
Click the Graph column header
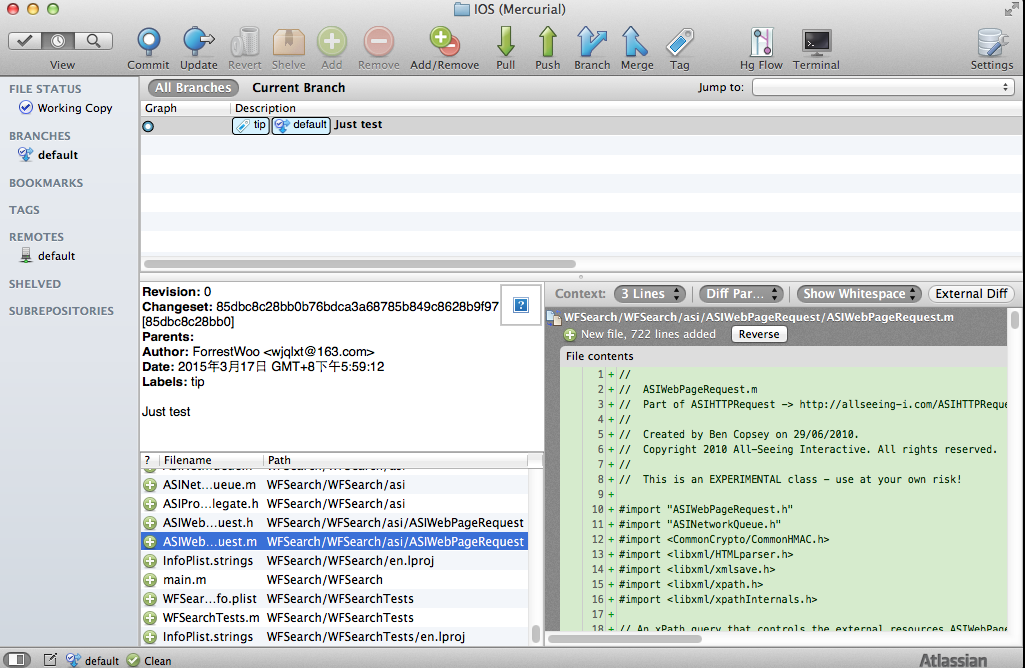click(185, 108)
